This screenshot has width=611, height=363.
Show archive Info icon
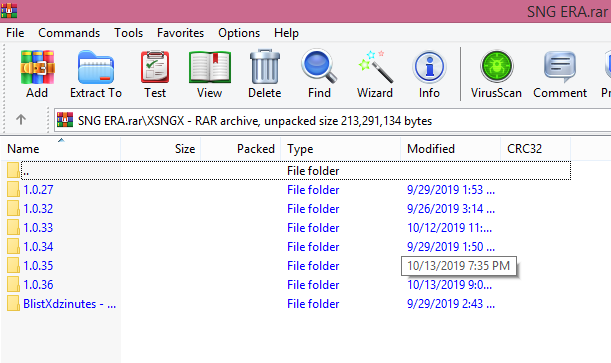429,67
